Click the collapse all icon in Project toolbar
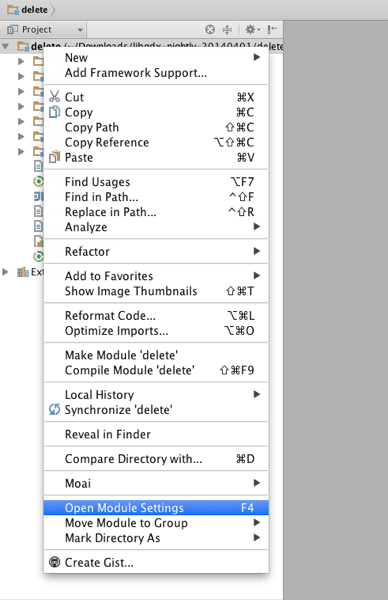This screenshot has width=388, height=600. coord(227,29)
